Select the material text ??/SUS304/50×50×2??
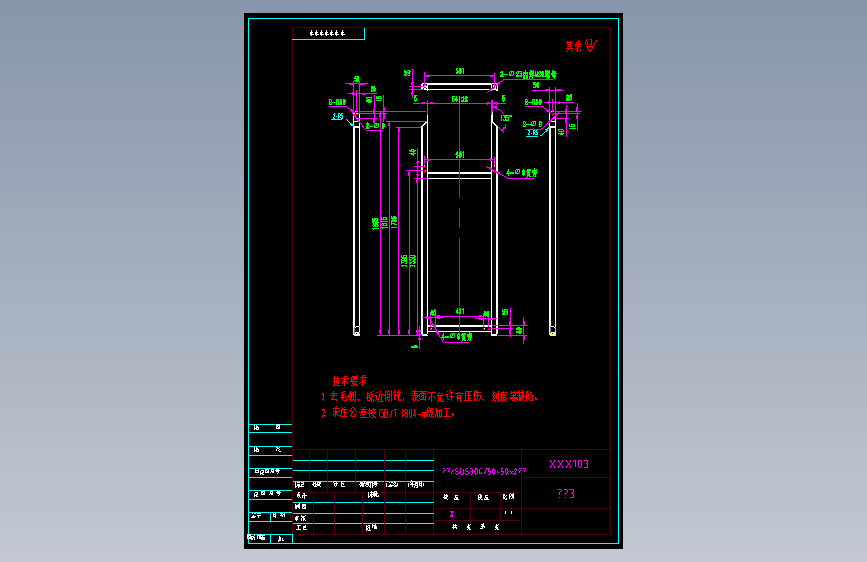This screenshot has height=562, width=867. pyautogui.click(x=484, y=471)
